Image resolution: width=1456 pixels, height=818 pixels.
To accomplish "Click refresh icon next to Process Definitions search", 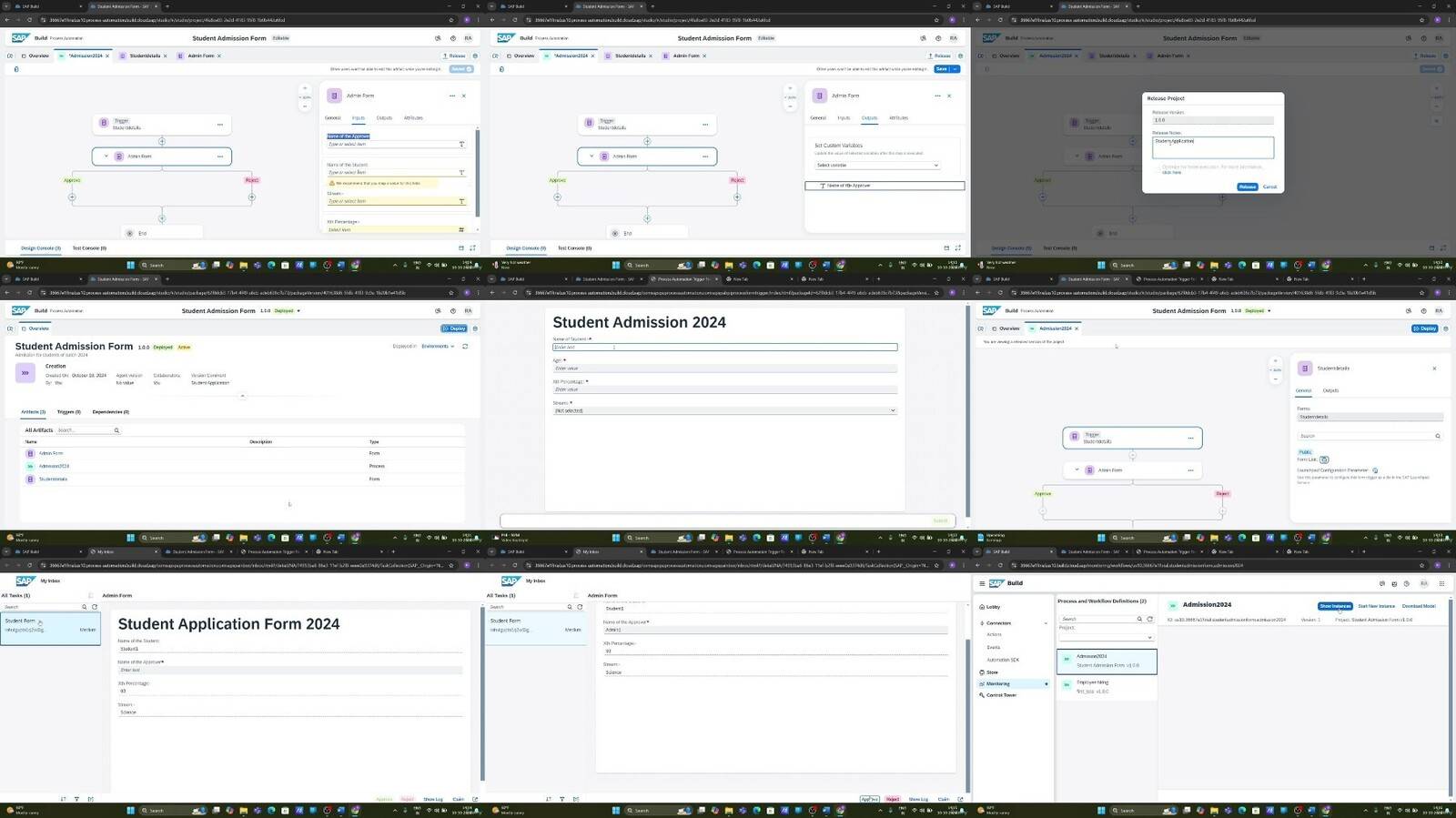I will [1149, 619].
